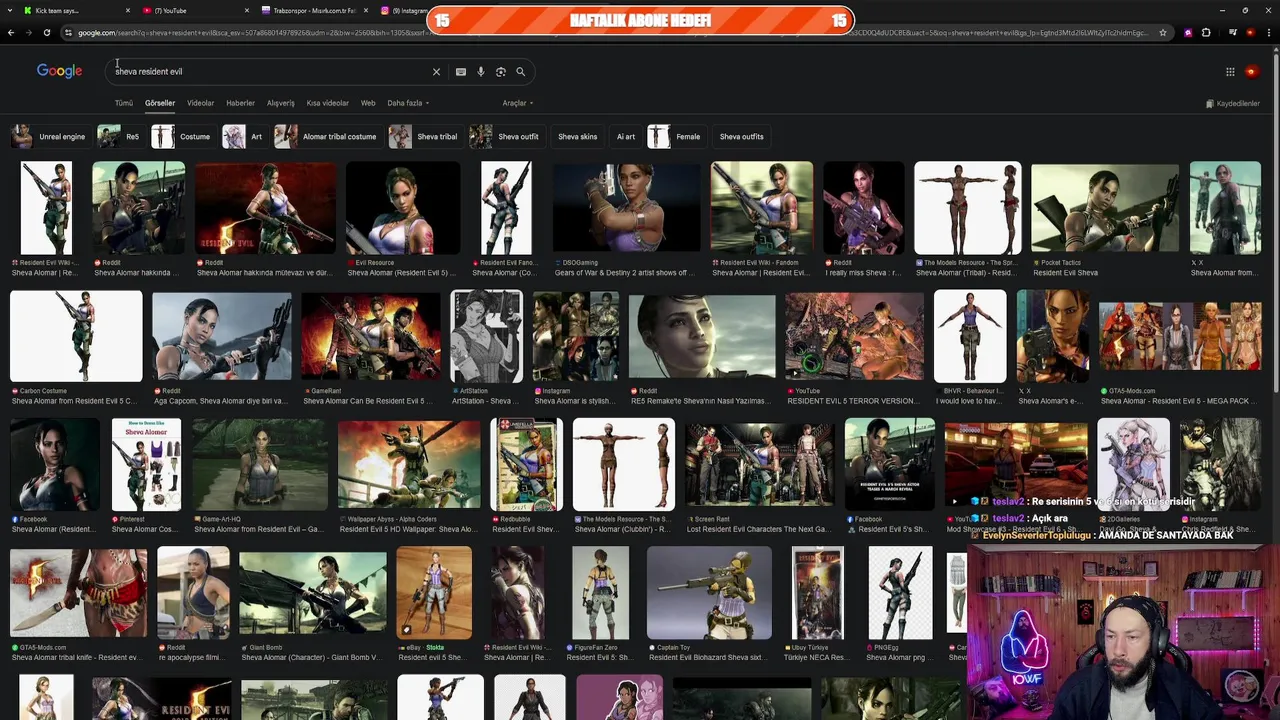Select the Web search tab

(x=368, y=103)
